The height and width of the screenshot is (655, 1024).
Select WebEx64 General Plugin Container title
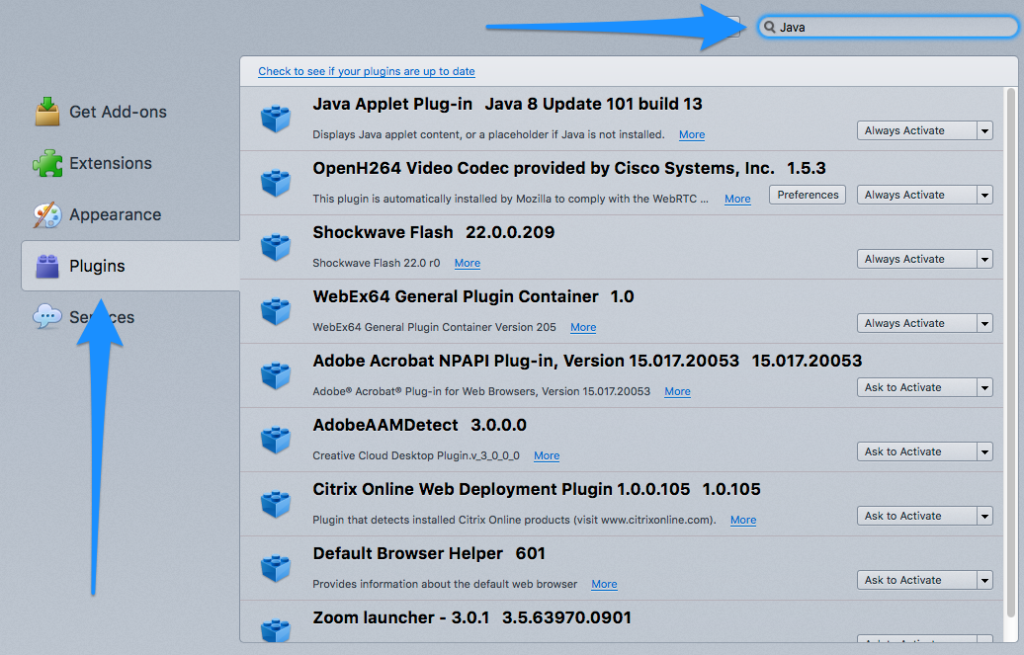pos(473,296)
